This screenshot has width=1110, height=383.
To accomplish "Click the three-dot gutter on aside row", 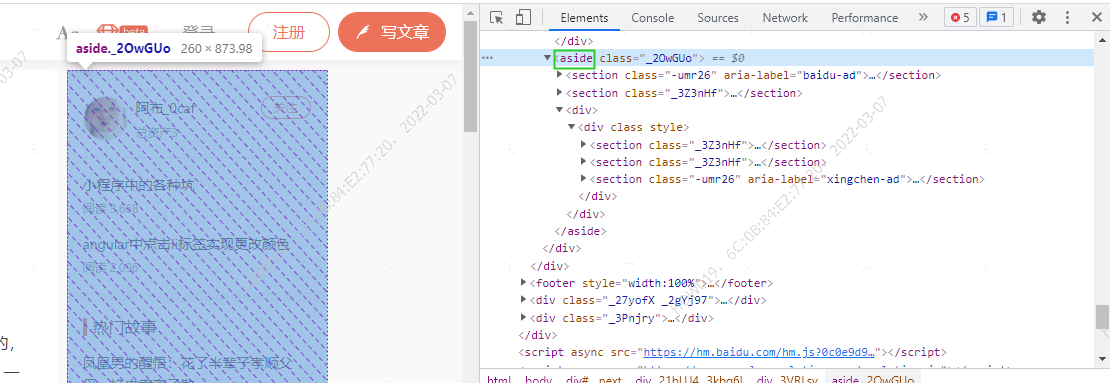I will [487, 58].
